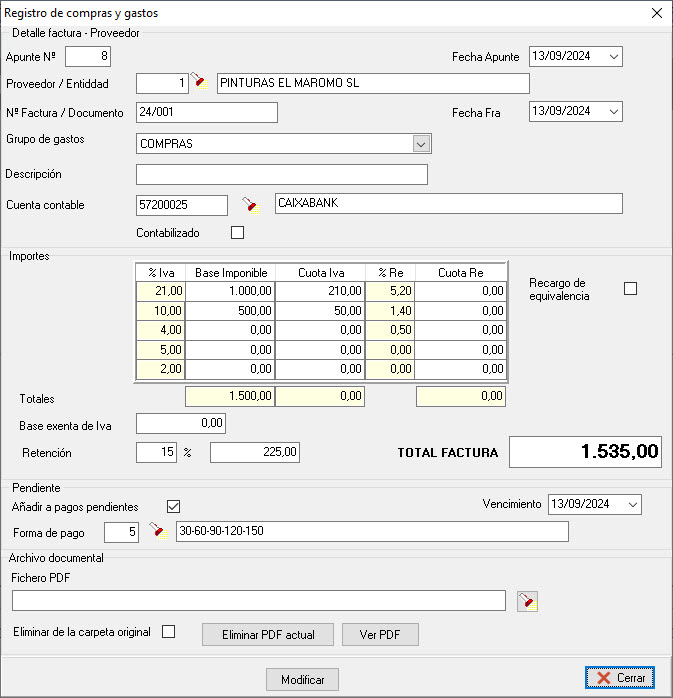The width and height of the screenshot is (673, 698).
Task: Open the Fecha Fra date dropdown
Action: [x=614, y=112]
